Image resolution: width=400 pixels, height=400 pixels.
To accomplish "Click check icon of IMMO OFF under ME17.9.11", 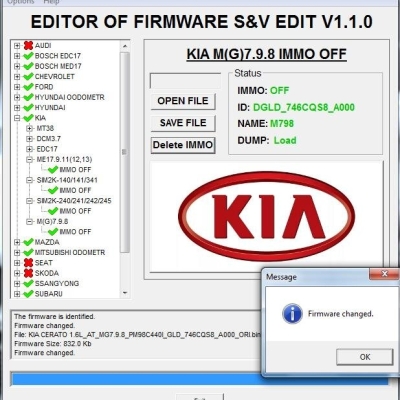I will pos(53,170).
